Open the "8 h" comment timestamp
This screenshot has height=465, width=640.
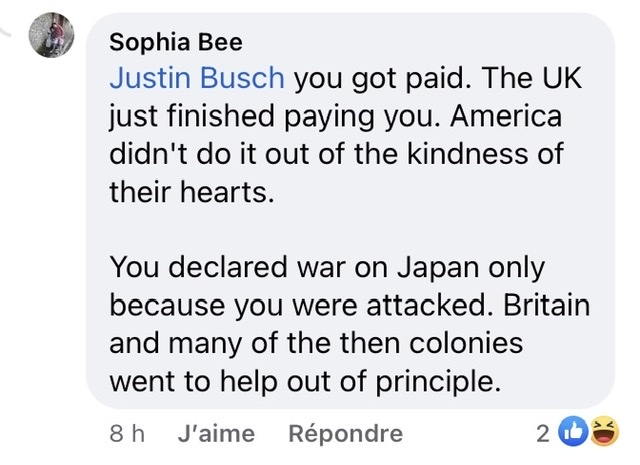click(126, 434)
